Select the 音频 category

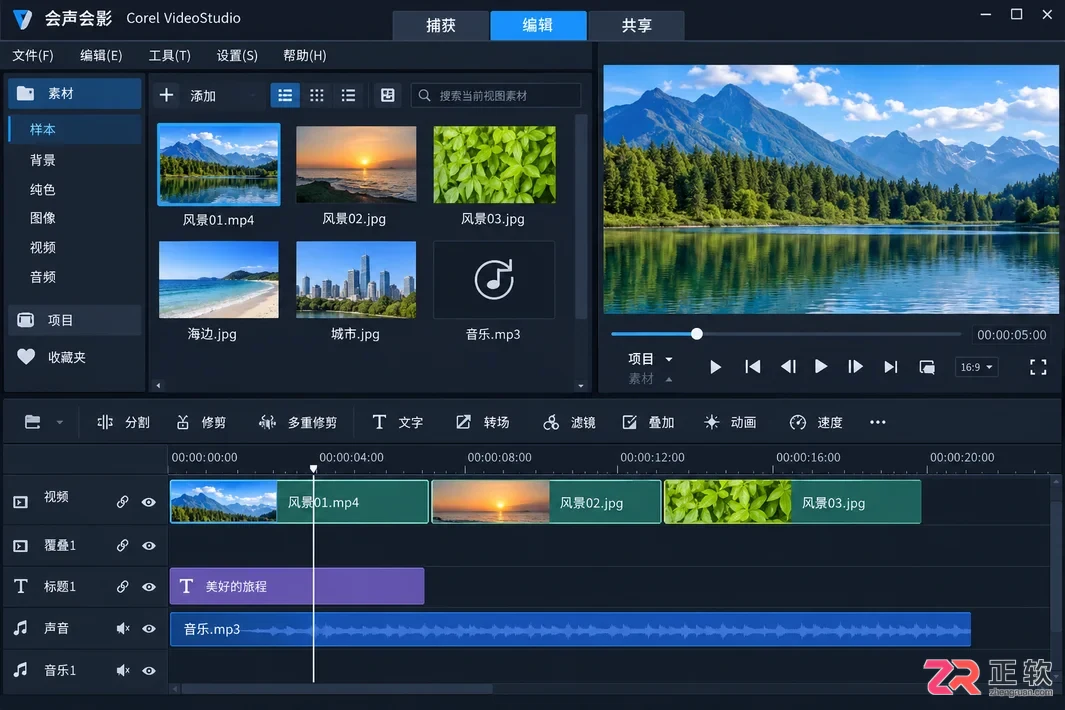pyautogui.click(x=43, y=277)
